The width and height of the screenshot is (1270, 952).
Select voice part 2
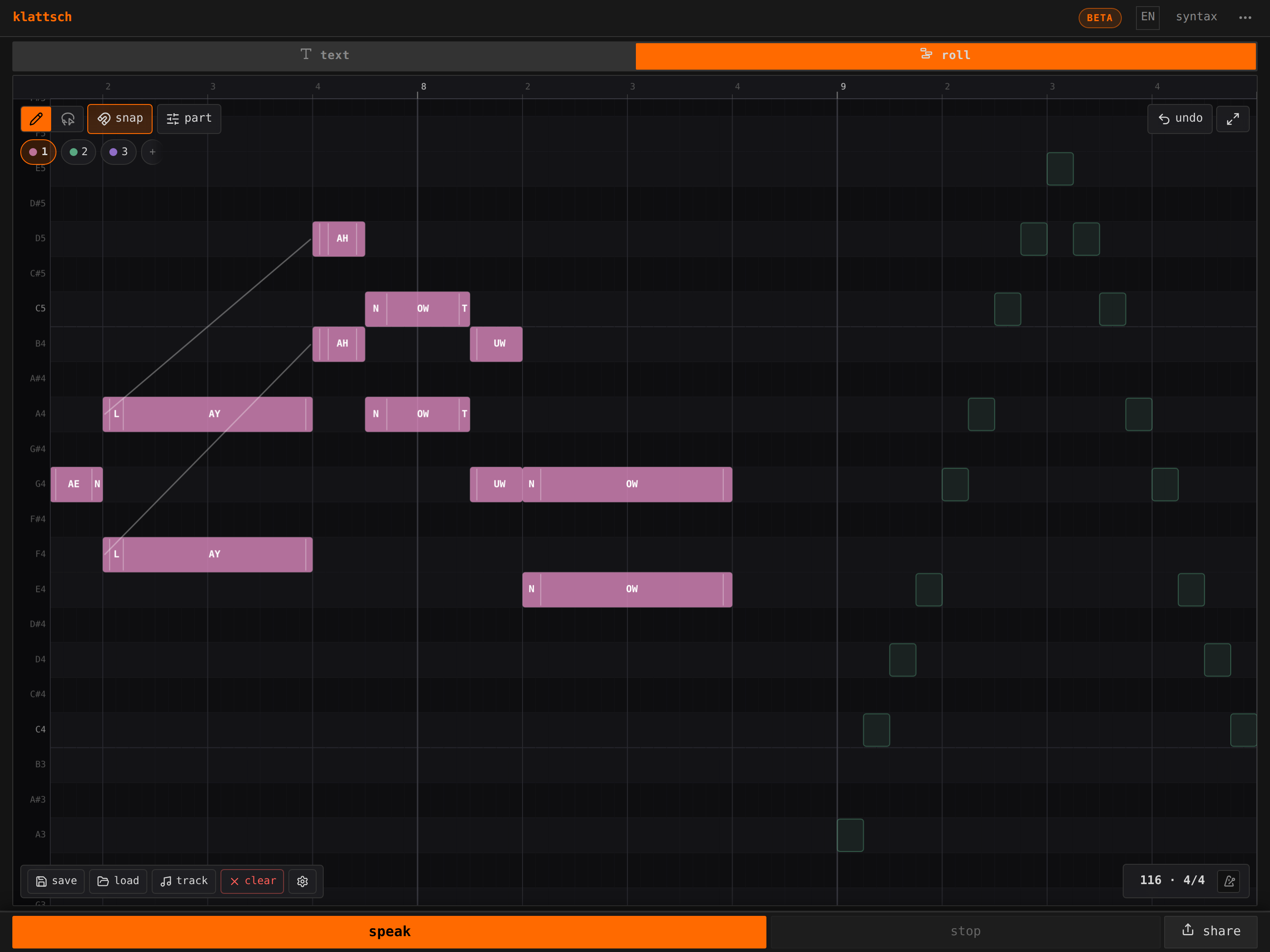click(x=78, y=152)
